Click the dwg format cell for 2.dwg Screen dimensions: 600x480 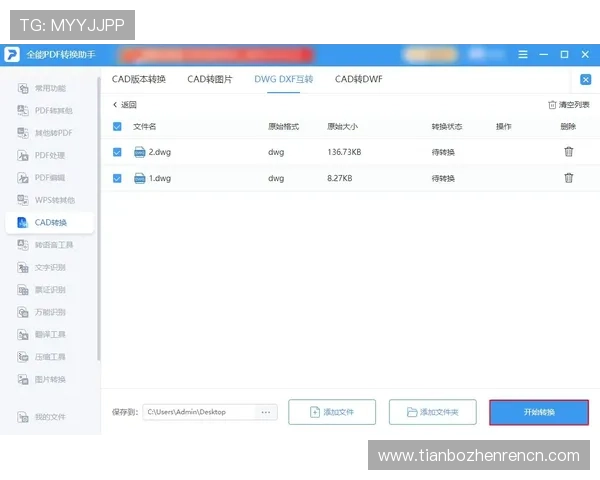click(276, 152)
